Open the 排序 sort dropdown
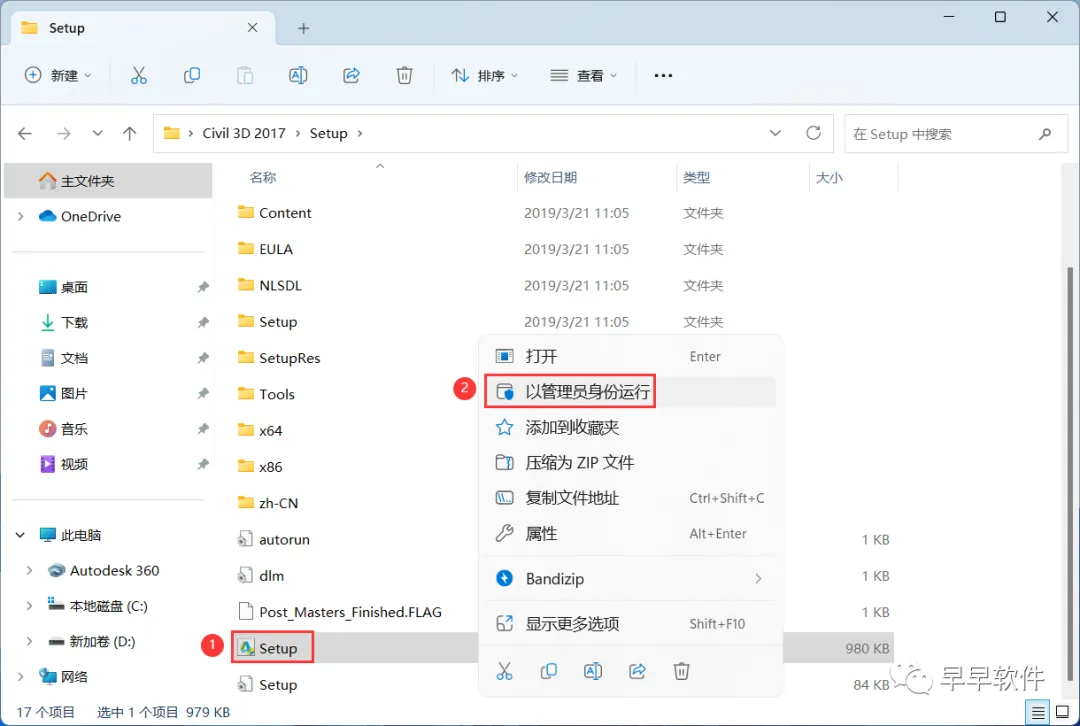The height and width of the screenshot is (726, 1080). pyautogui.click(x=484, y=75)
